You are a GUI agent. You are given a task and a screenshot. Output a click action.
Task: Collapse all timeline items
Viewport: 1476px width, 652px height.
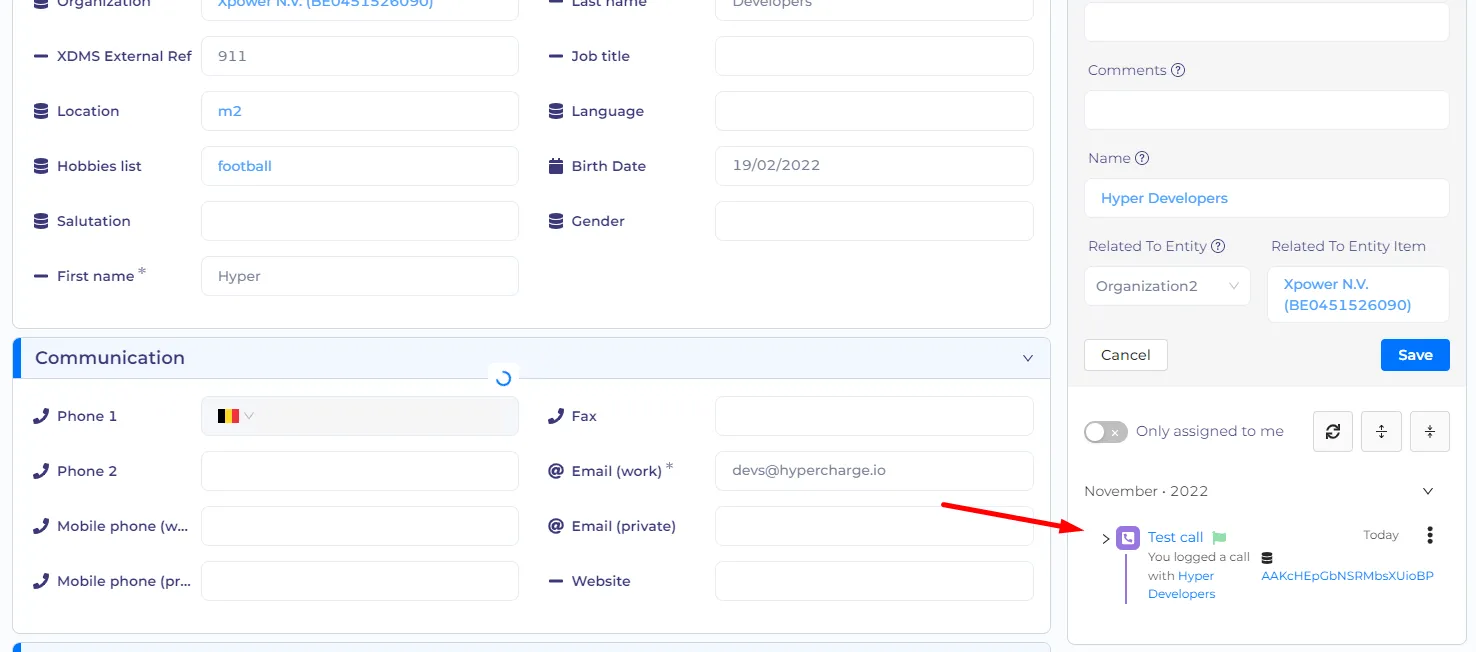[x=1430, y=431]
